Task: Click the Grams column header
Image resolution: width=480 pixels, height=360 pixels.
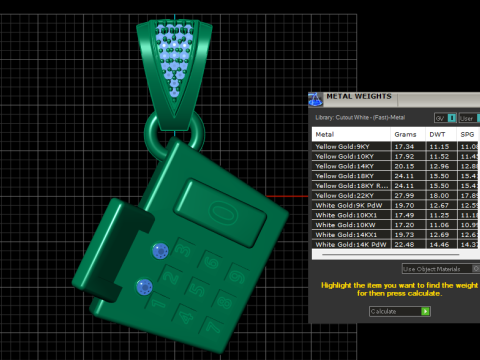Action: [408, 134]
